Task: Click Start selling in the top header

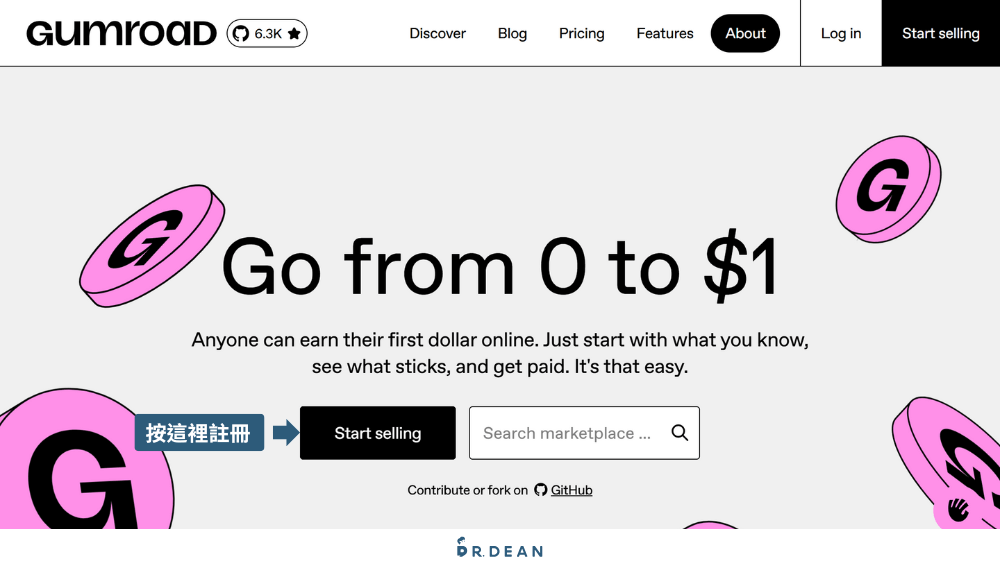Action: [x=940, y=34]
